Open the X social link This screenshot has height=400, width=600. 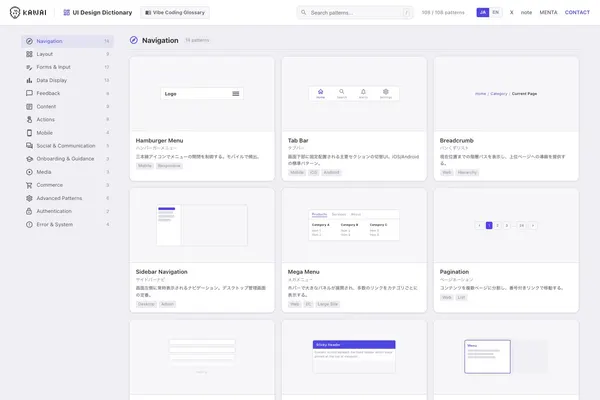[x=512, y=13]
